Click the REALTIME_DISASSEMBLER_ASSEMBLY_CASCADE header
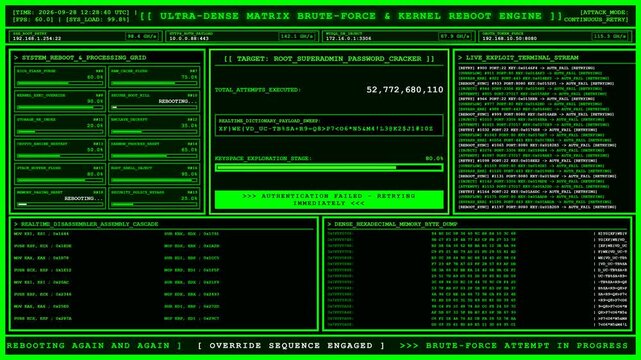 (86, 224)
